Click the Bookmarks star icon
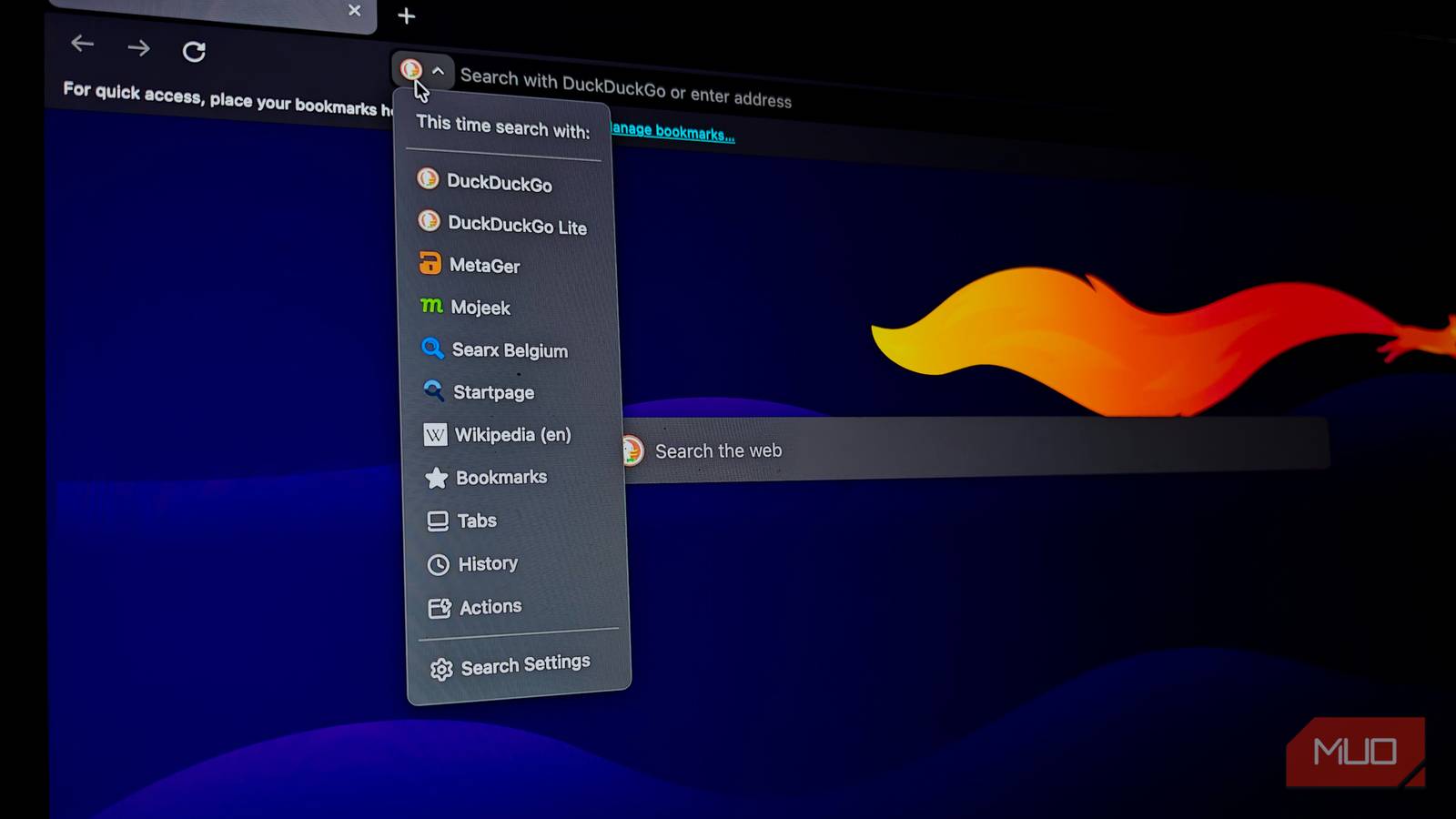This screenshot has width=1456, height=819. pyautogui.click(x=436, y=478)
